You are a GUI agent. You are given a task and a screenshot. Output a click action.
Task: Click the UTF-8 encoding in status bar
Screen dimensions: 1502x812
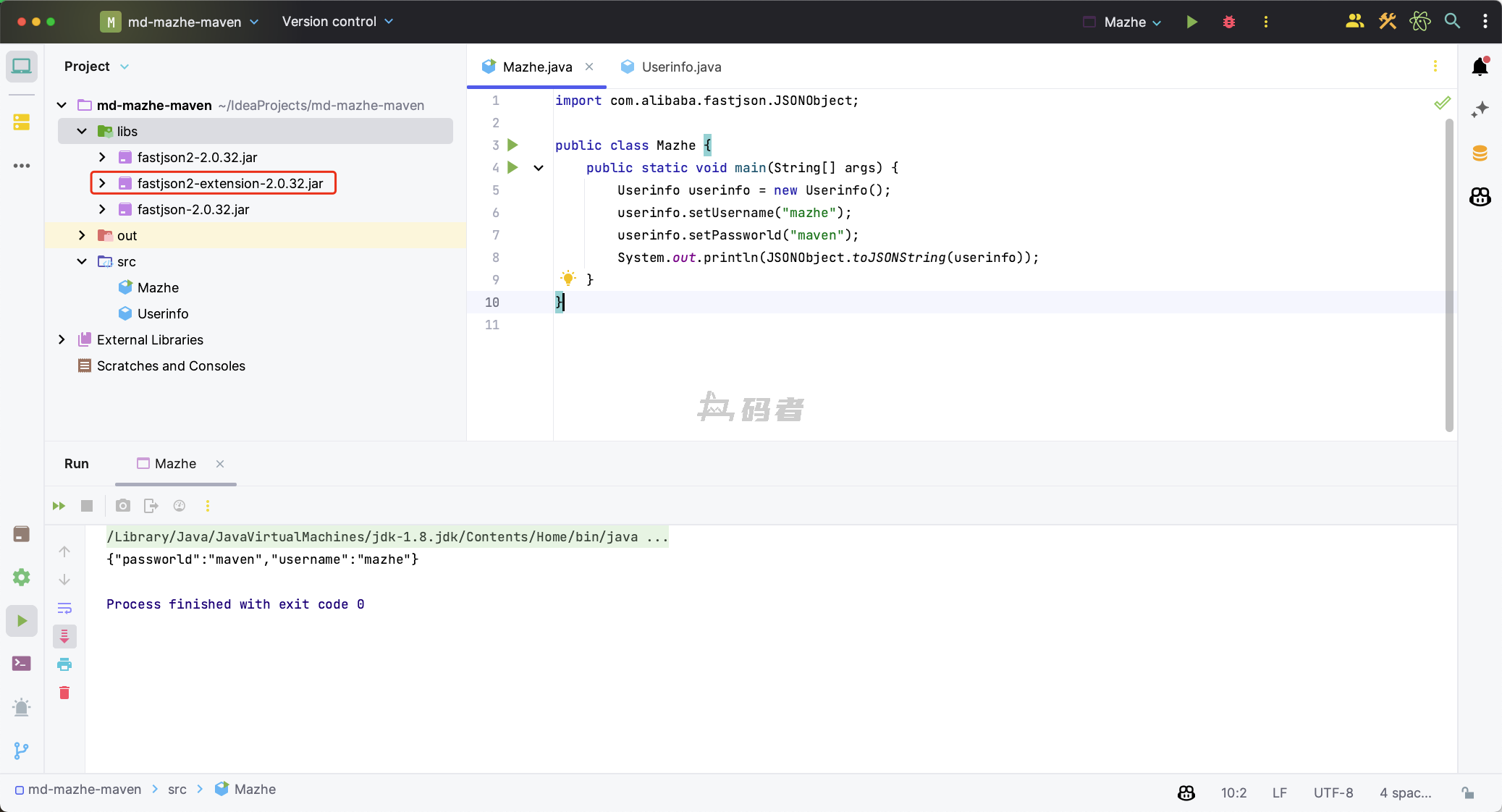[x=1333, y=792]
